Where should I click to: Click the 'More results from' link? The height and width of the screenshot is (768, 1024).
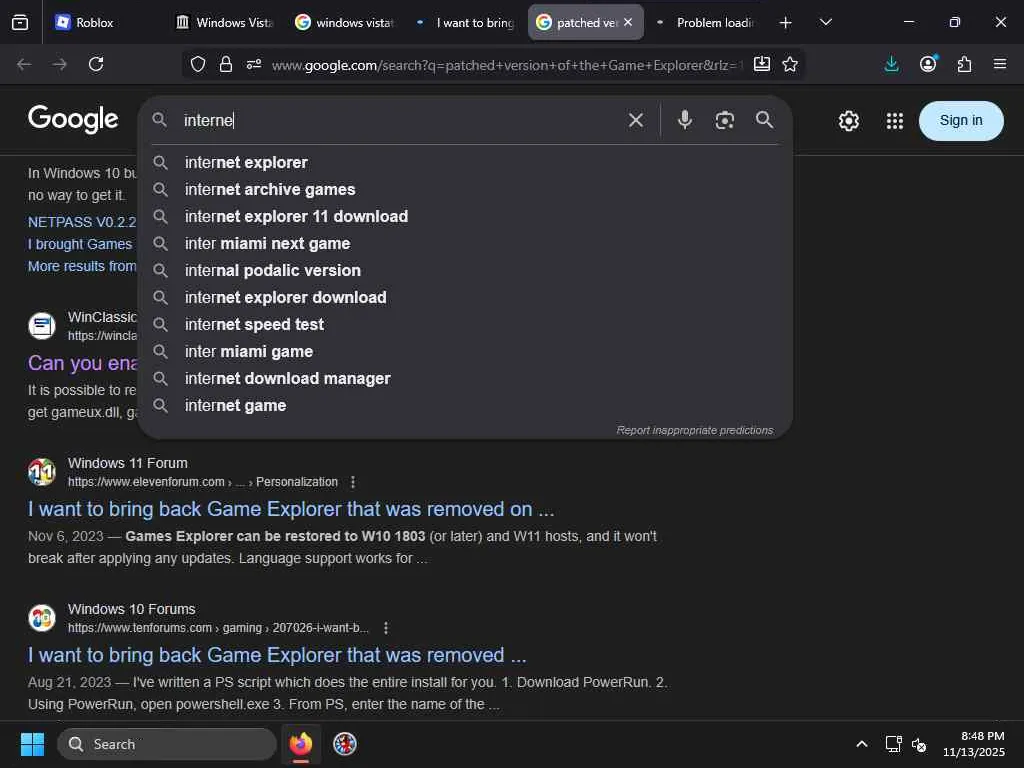point(82,266)
